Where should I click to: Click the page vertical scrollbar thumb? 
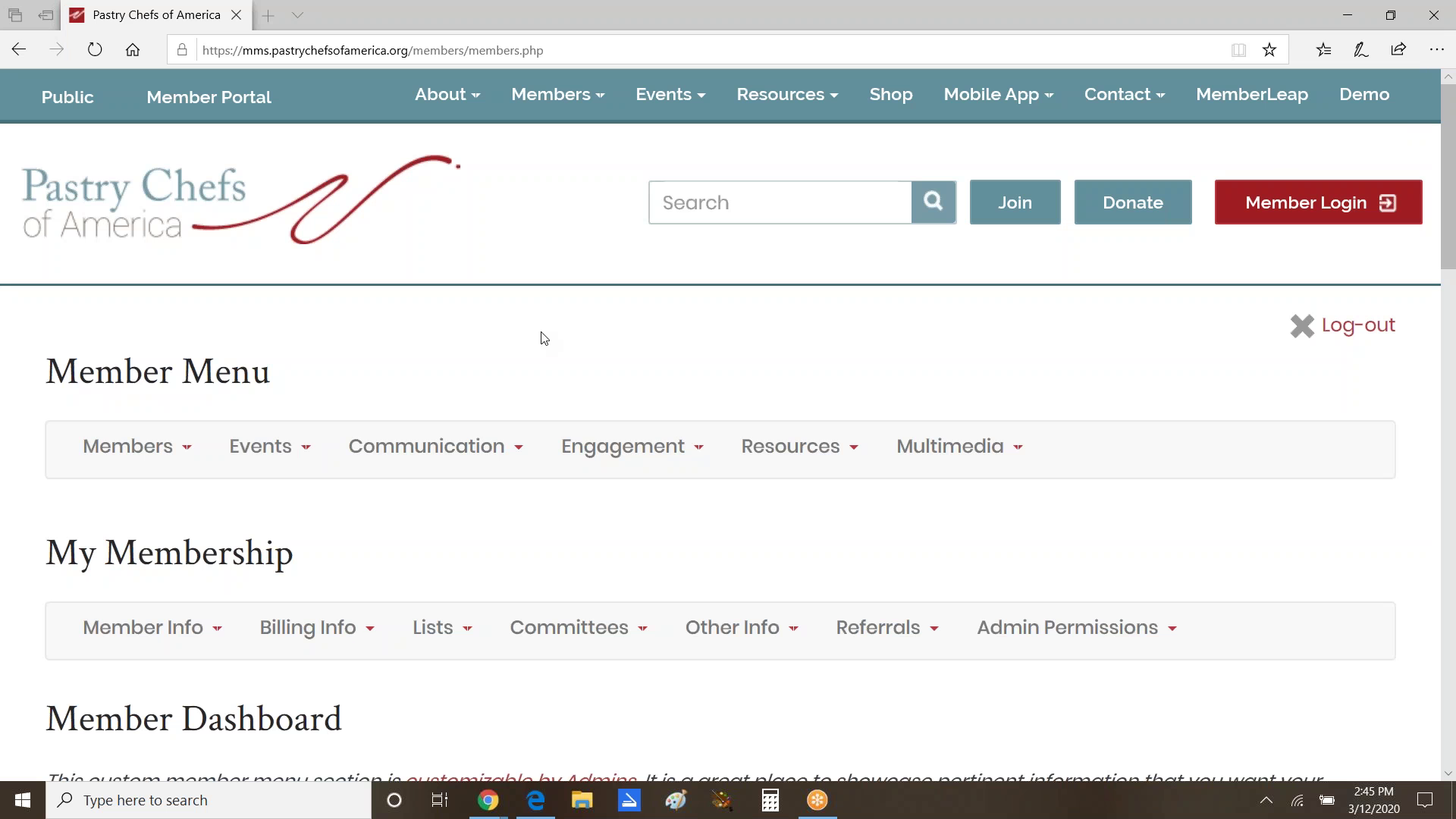pos(1448,176)
